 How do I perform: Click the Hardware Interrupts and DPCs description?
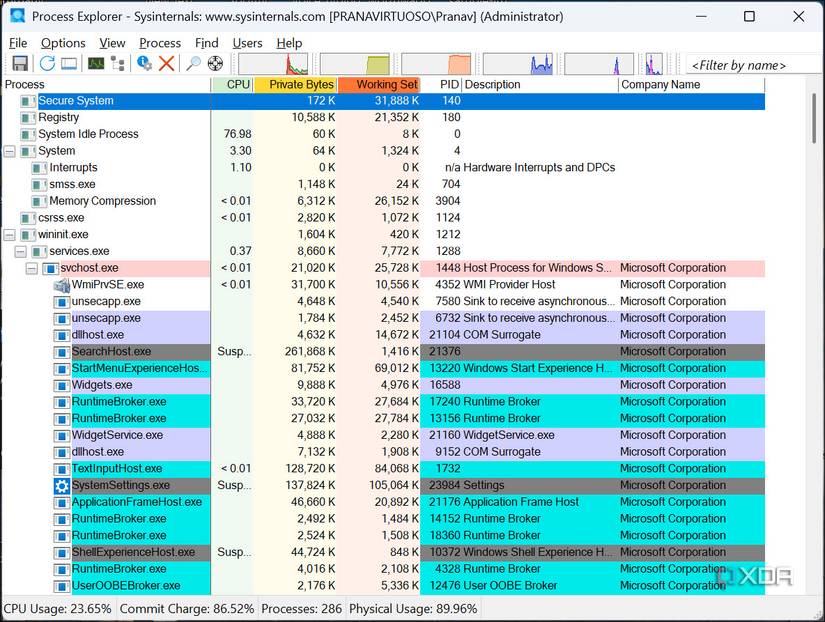tap(539, 168)
